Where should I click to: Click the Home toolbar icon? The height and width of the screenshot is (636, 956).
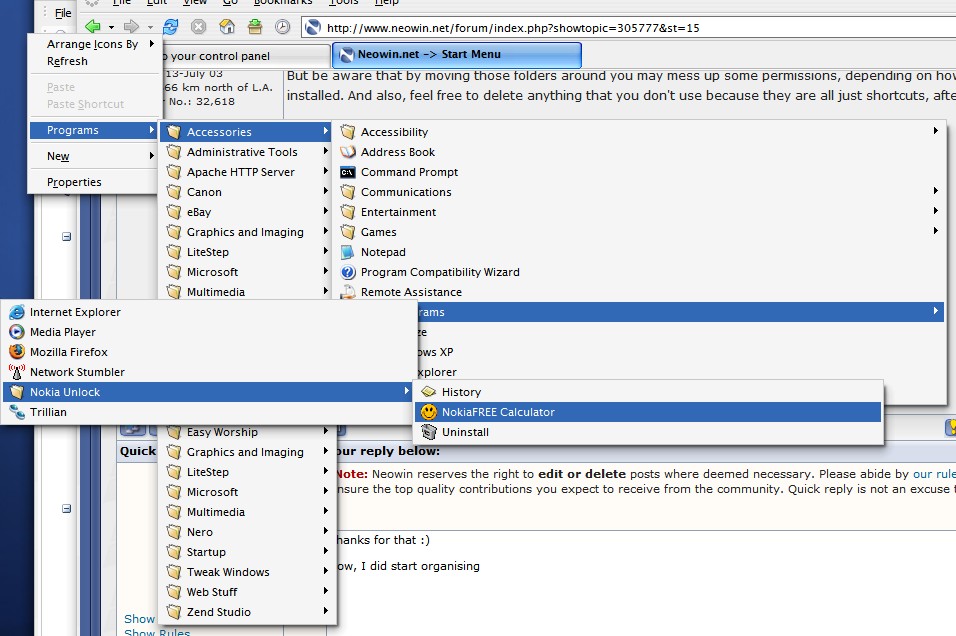(226, 27)
